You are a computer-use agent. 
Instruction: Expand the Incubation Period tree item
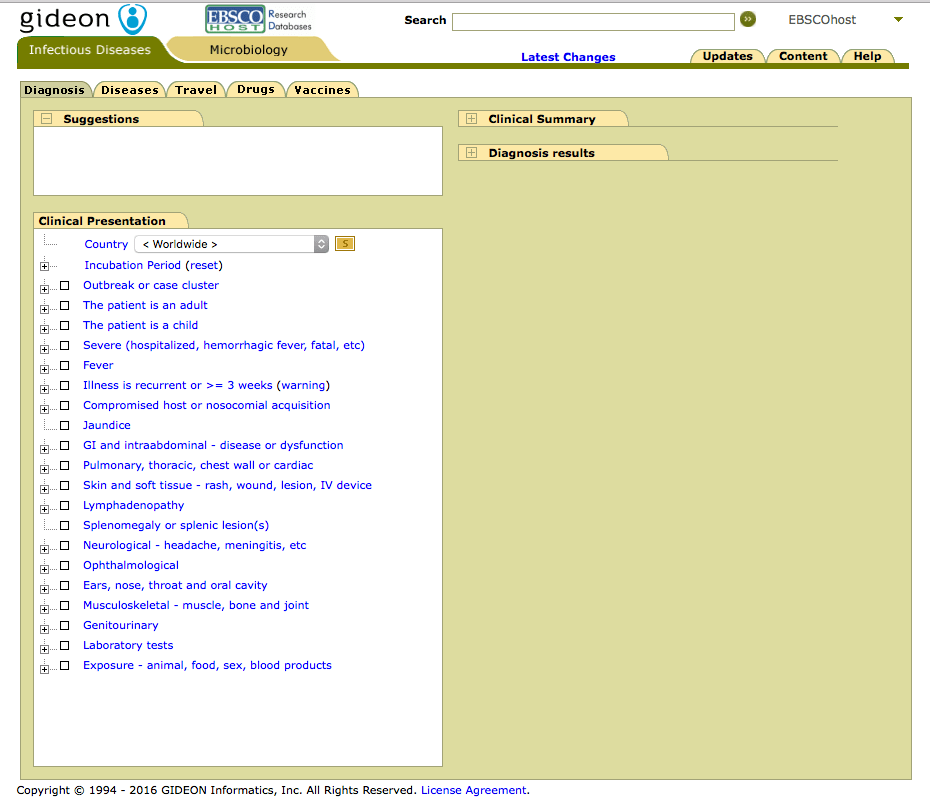coord(44,266)
